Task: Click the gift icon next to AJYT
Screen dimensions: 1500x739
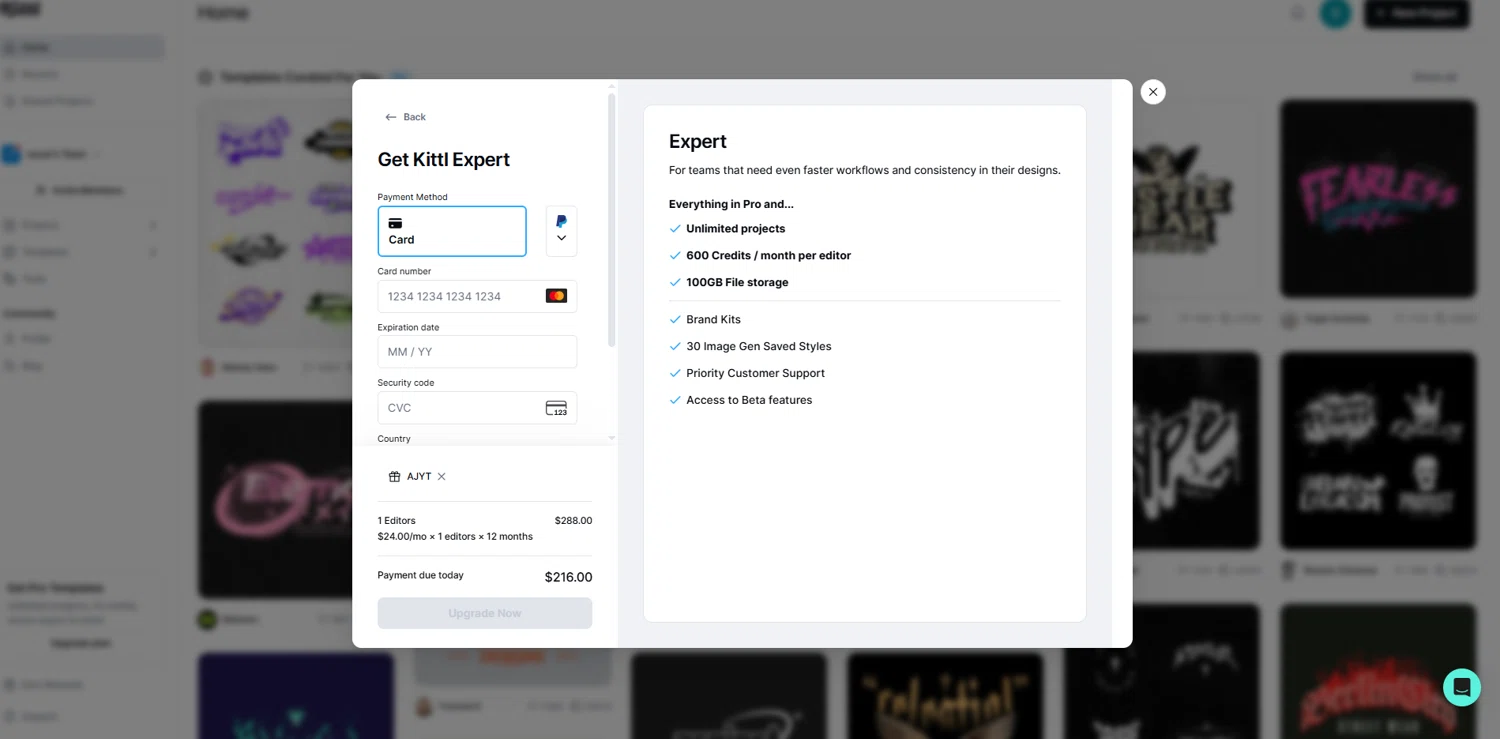Action: tap(395, 476)
